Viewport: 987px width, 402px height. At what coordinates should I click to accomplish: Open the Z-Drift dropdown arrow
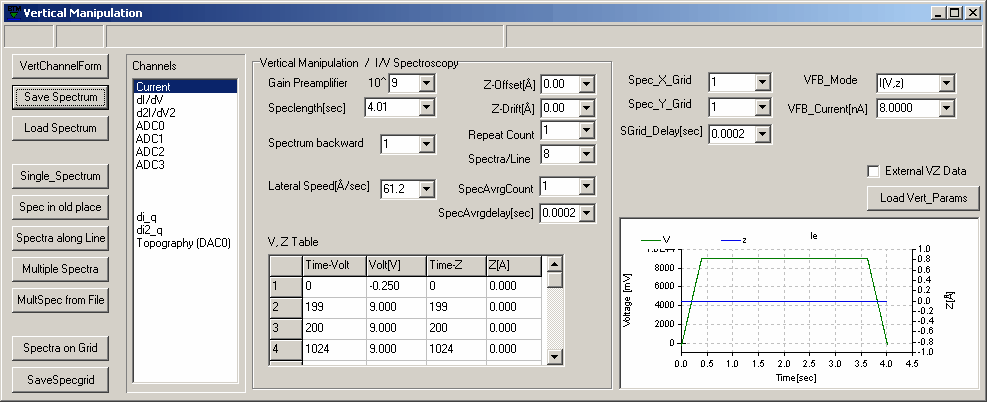click(587, 108)
